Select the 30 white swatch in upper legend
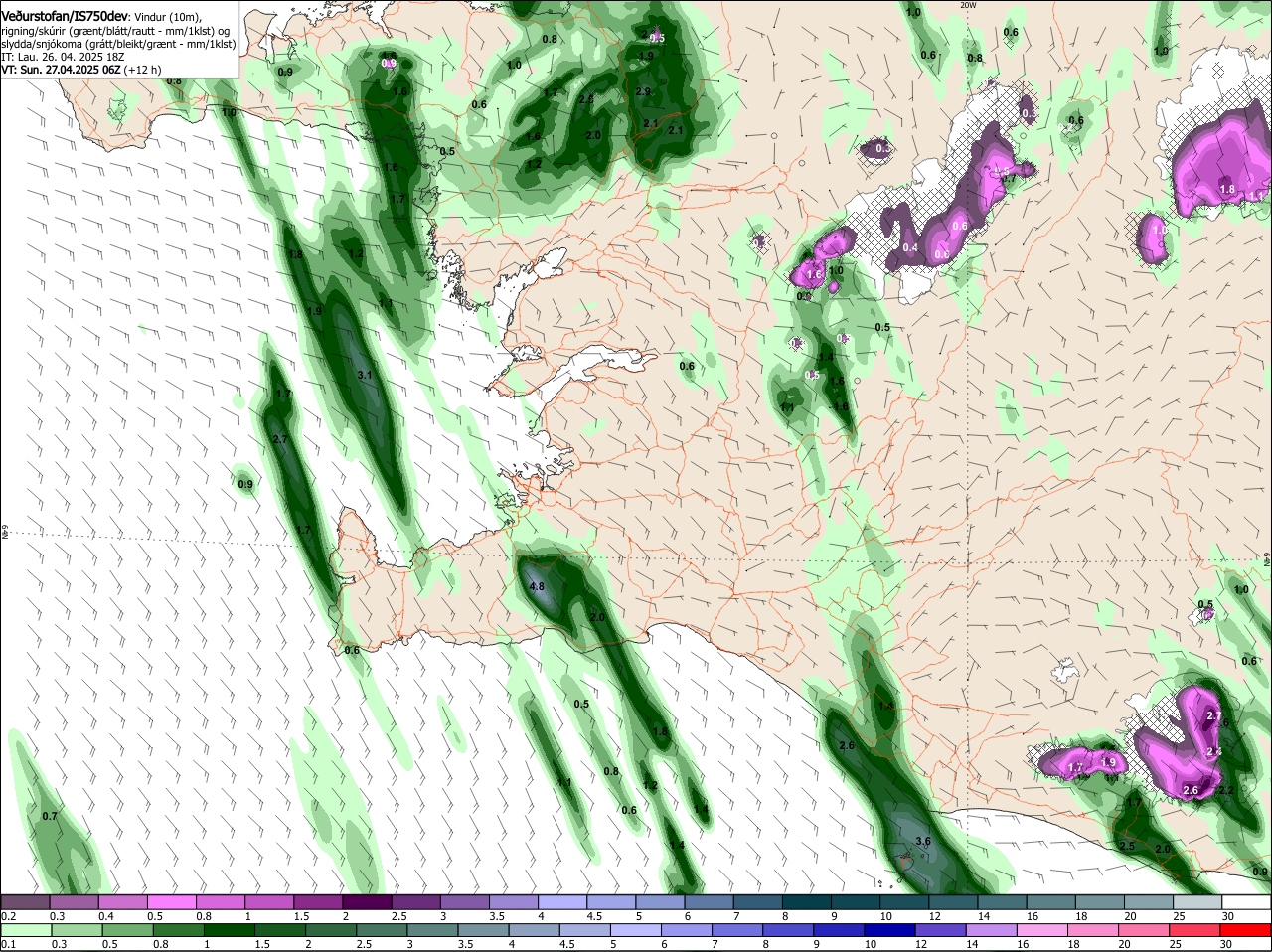This screenshot has width=1272, height=952. coord(1247,901)
